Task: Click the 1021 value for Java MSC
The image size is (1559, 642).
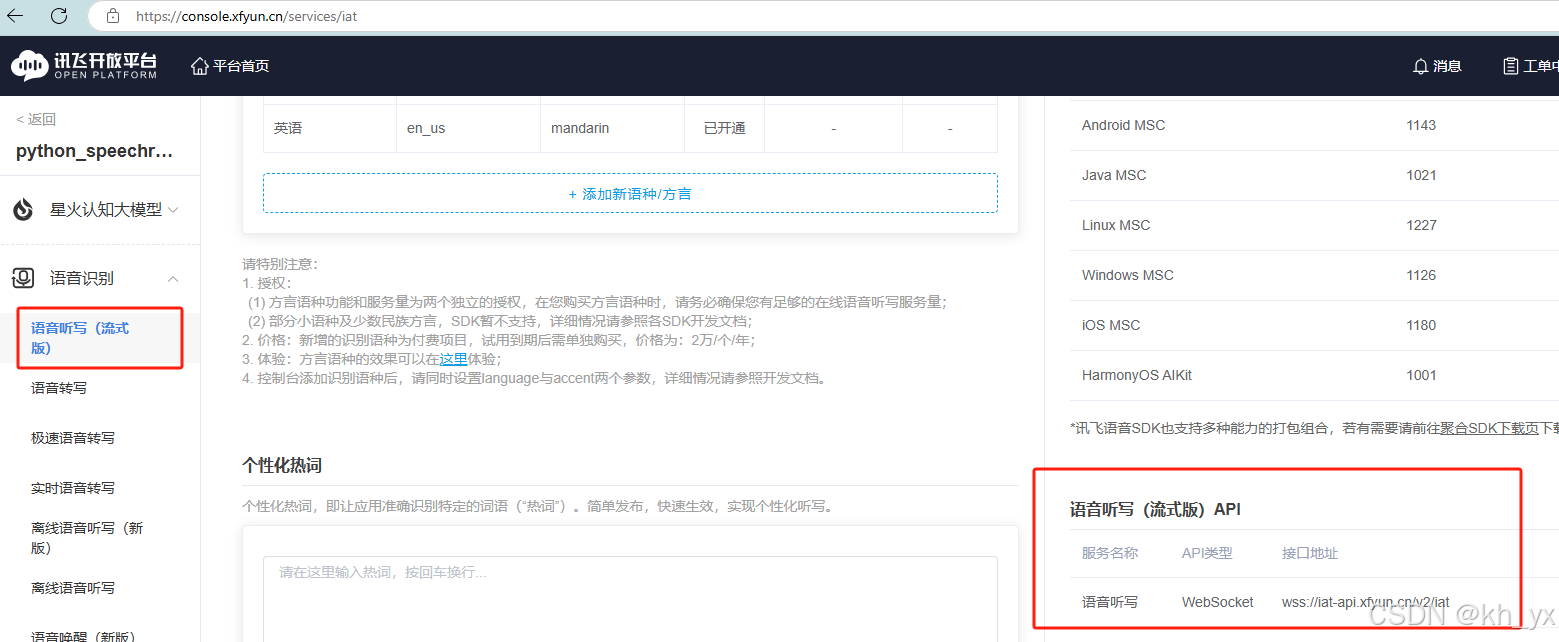Action: click(x=1420, y=175)
